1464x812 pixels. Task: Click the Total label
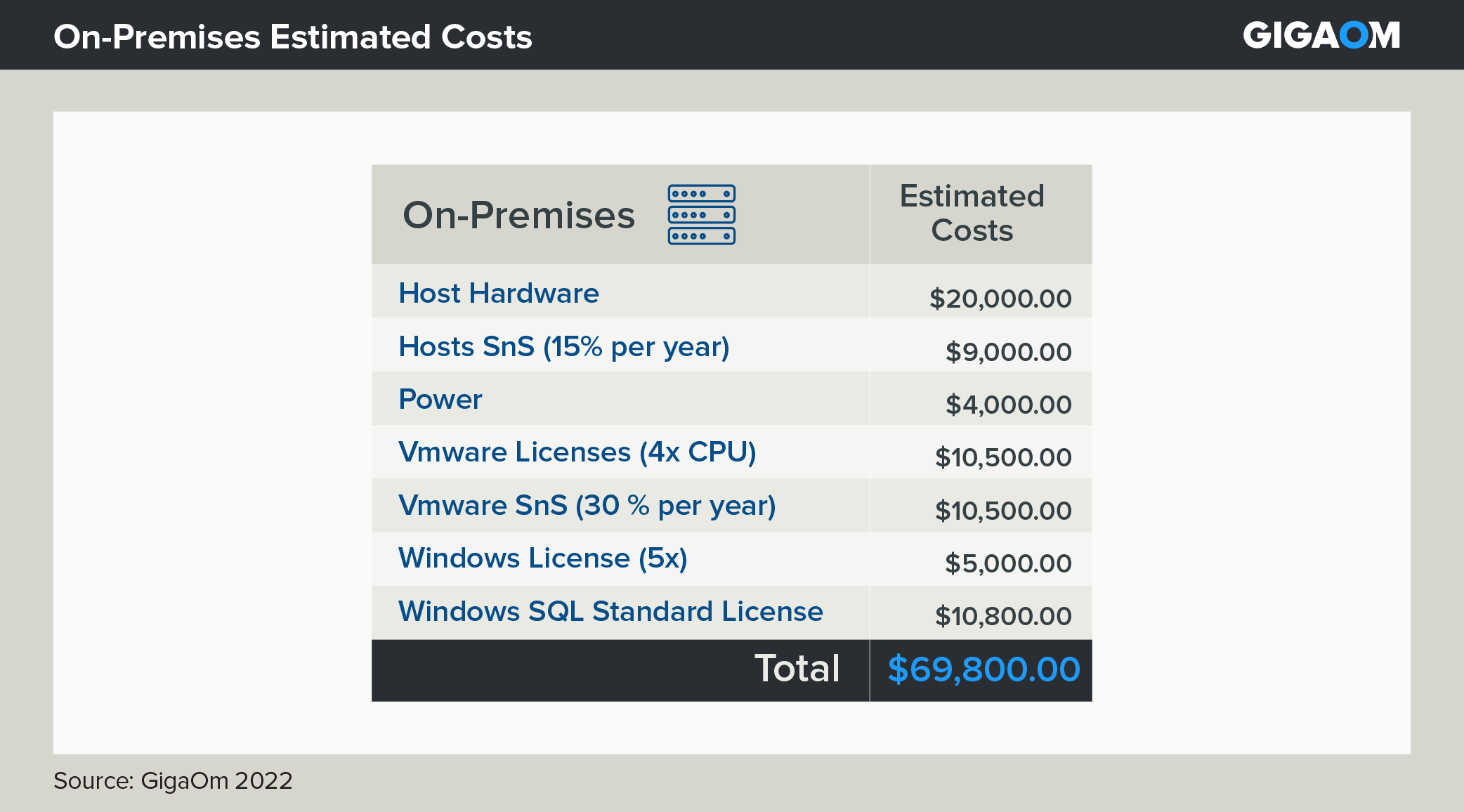[797, 668]
